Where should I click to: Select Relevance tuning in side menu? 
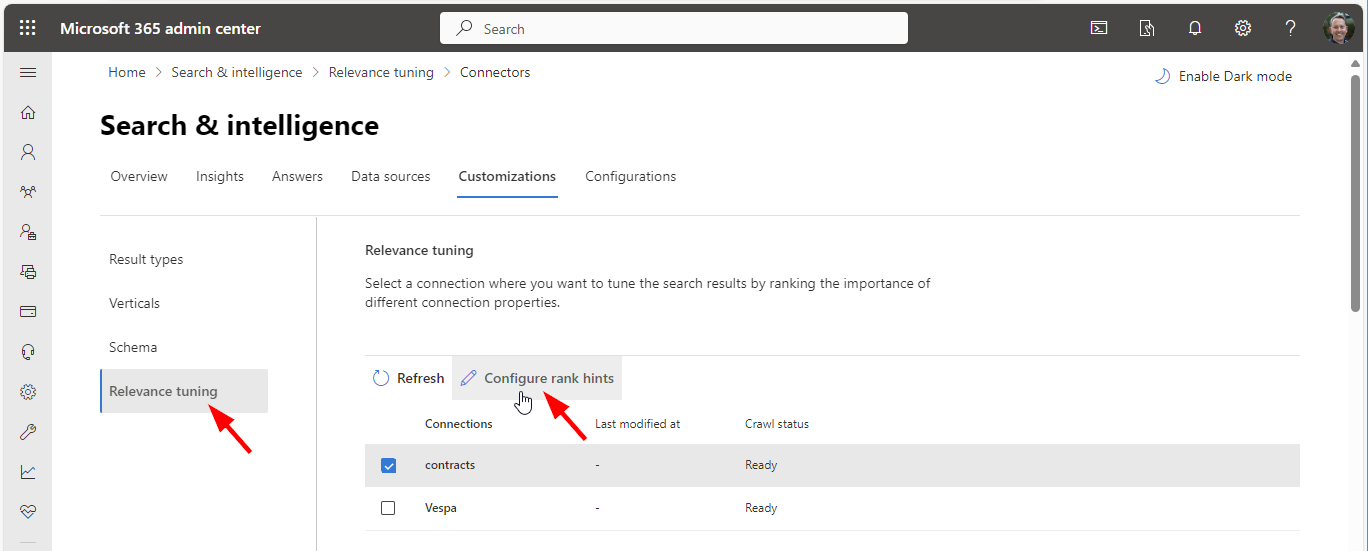pyautogui.click(x=184, y=391)
